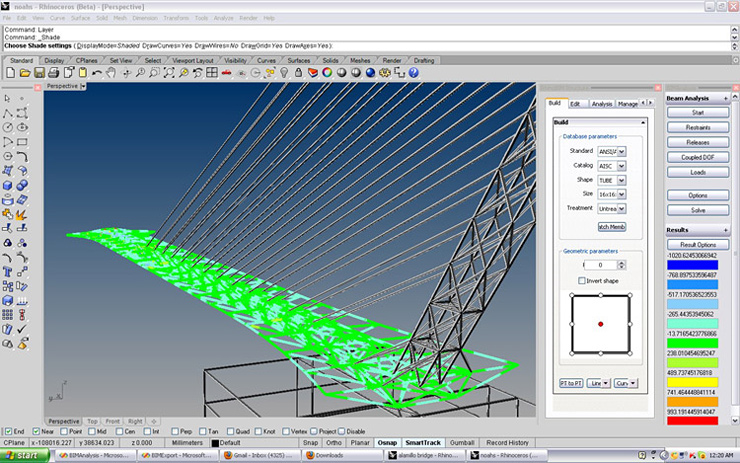This screenshot has height=463, width=740.
Task: Click the Open folder icon in toolbar
Action: [x=25, y=73]
